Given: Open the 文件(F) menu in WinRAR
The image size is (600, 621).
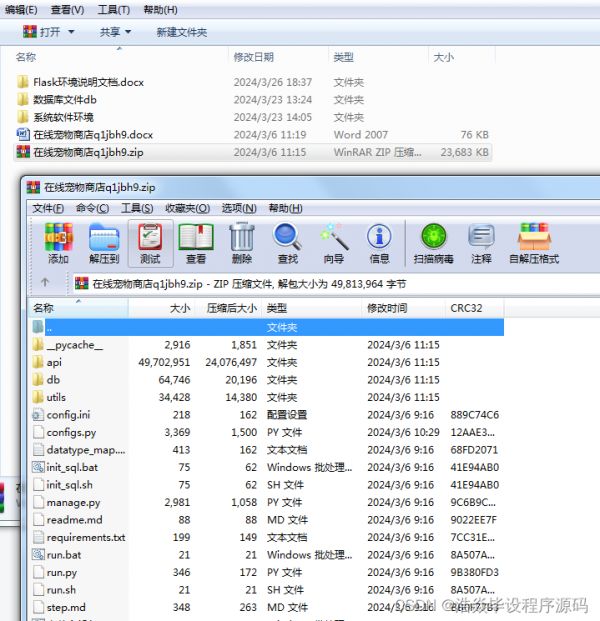Looking at the screenshot, I should click(x=48, y=208).
